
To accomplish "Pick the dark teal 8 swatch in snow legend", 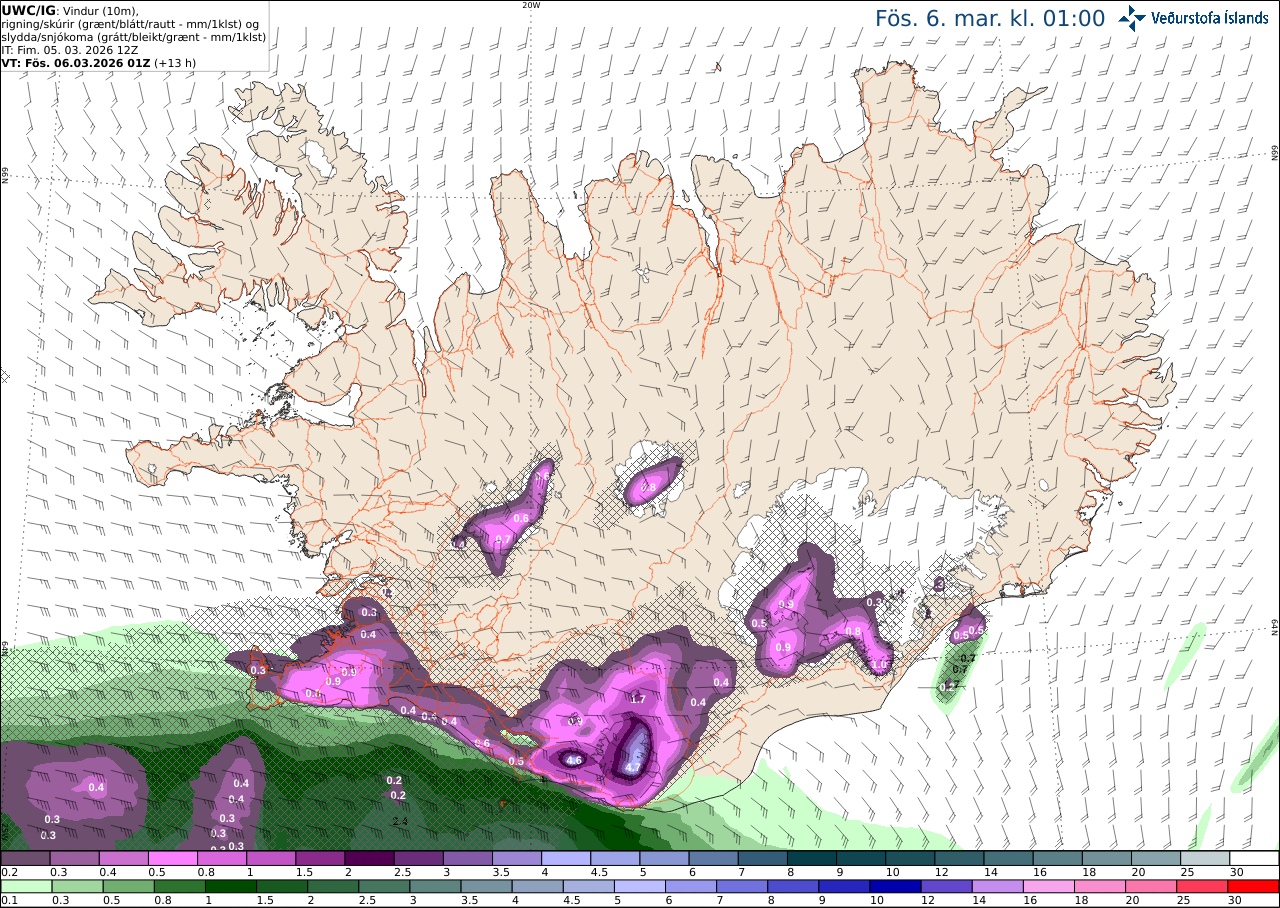I will tap(812, 858).
